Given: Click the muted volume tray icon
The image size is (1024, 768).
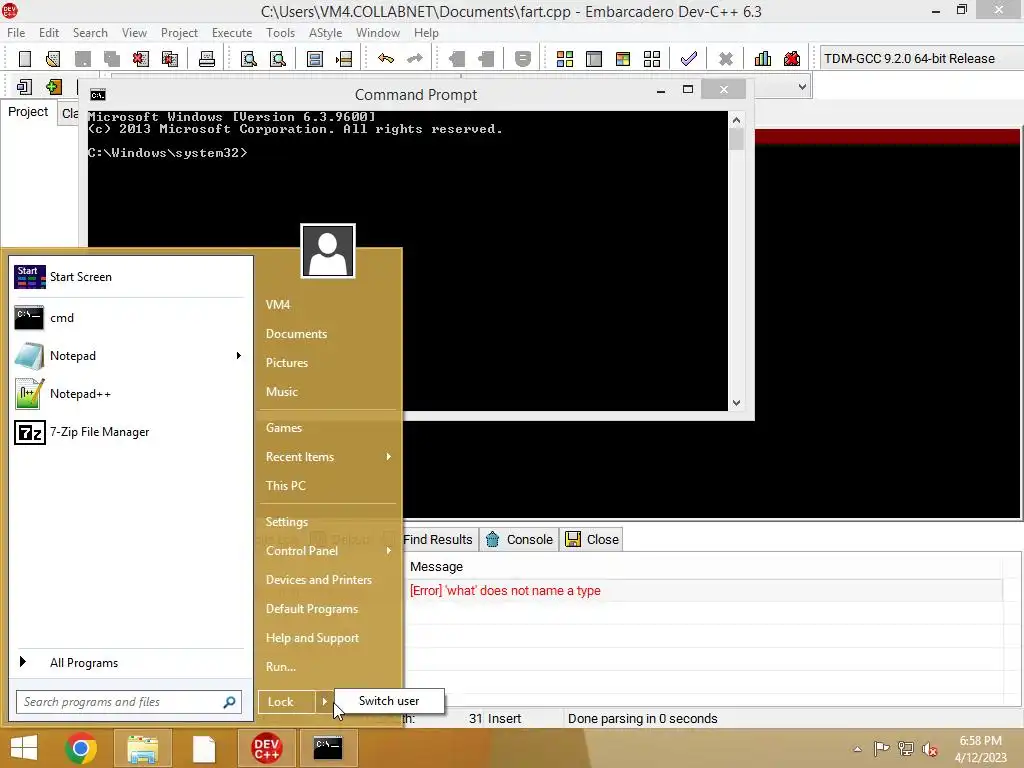Looking at the screenshot, I should 929,749.
